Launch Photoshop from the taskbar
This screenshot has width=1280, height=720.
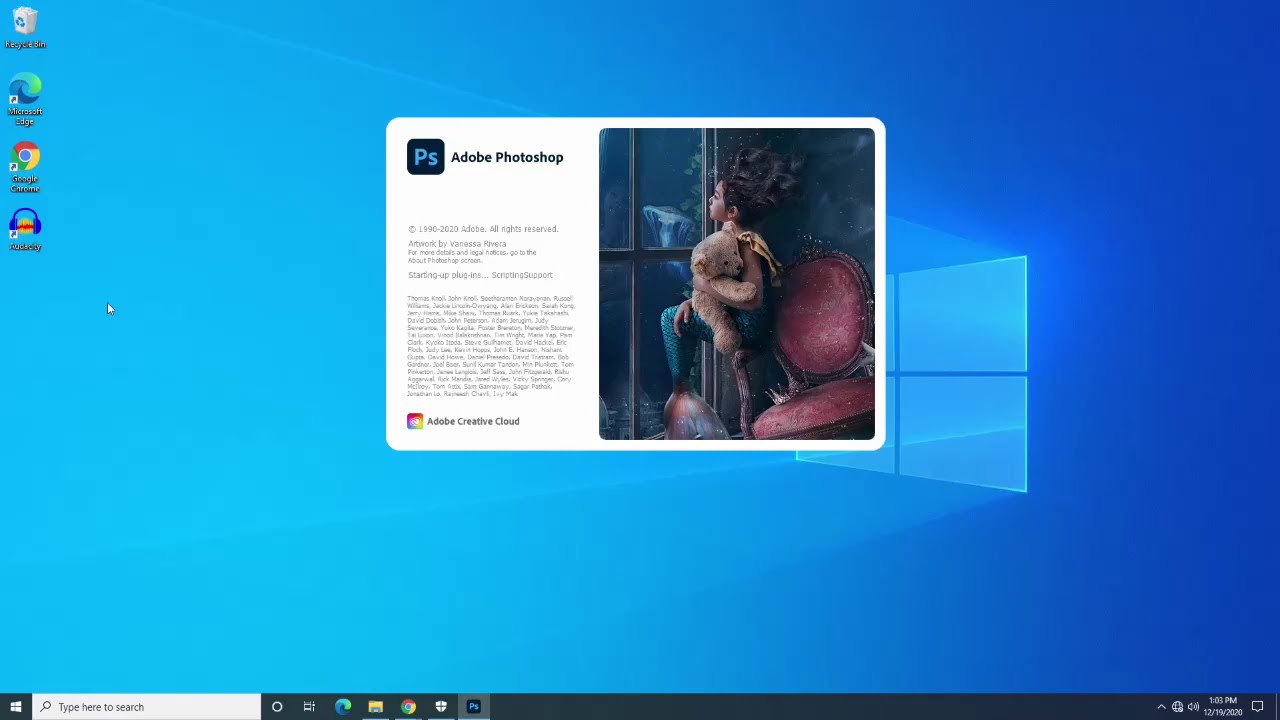click(473, 707)
